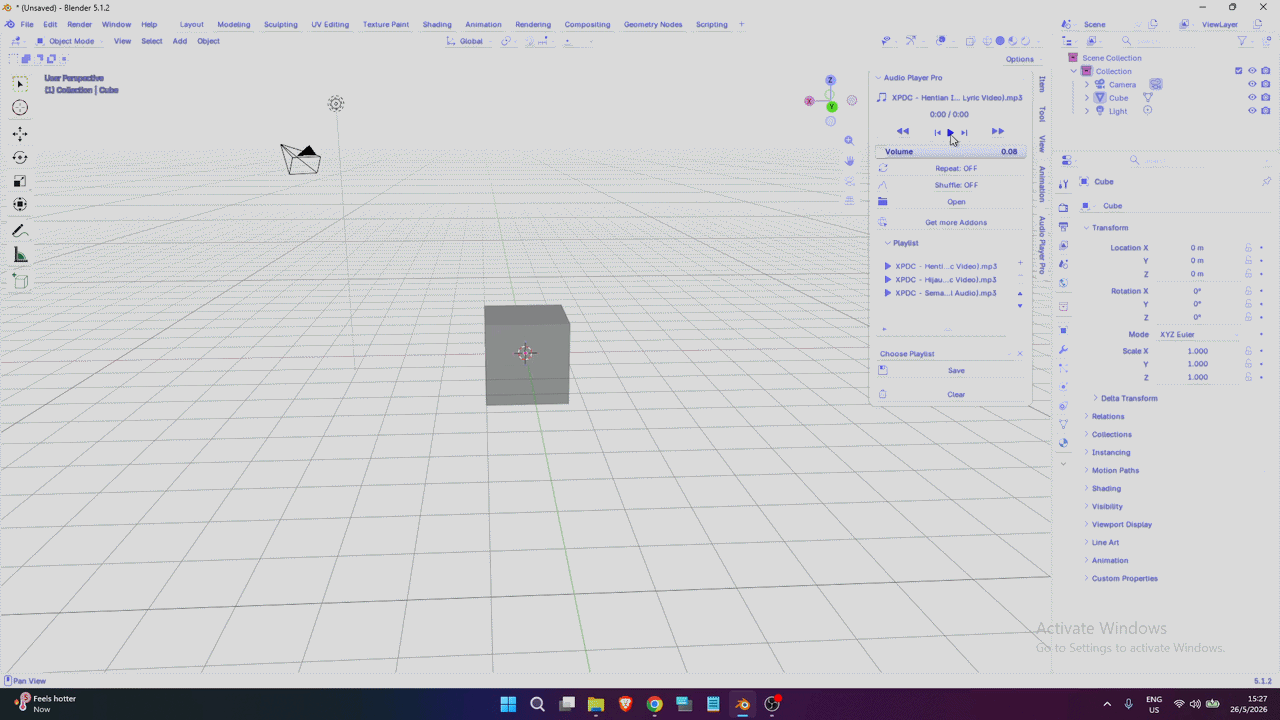
Task: Click the viewport pan hand icon
Action: pos(849,161)
